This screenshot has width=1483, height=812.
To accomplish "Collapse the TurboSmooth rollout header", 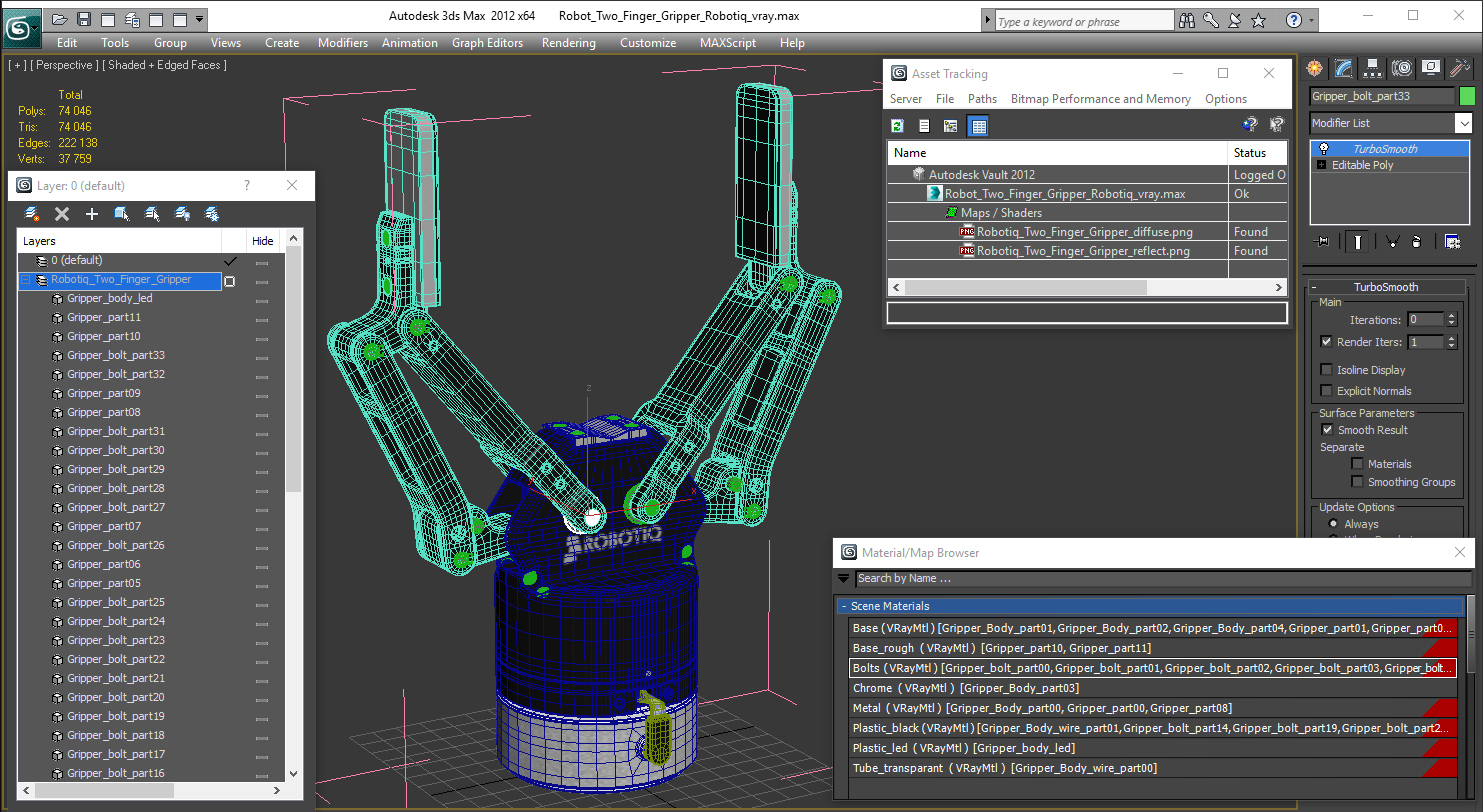I will click(1386, 287).
